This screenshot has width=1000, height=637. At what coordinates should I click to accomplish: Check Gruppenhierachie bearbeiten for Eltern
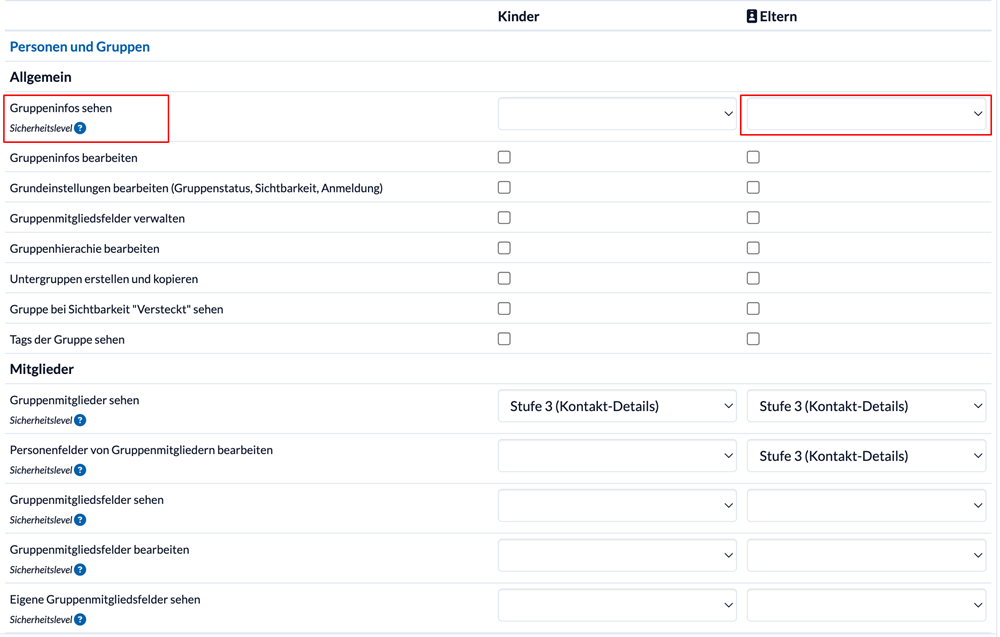[753, 248]
